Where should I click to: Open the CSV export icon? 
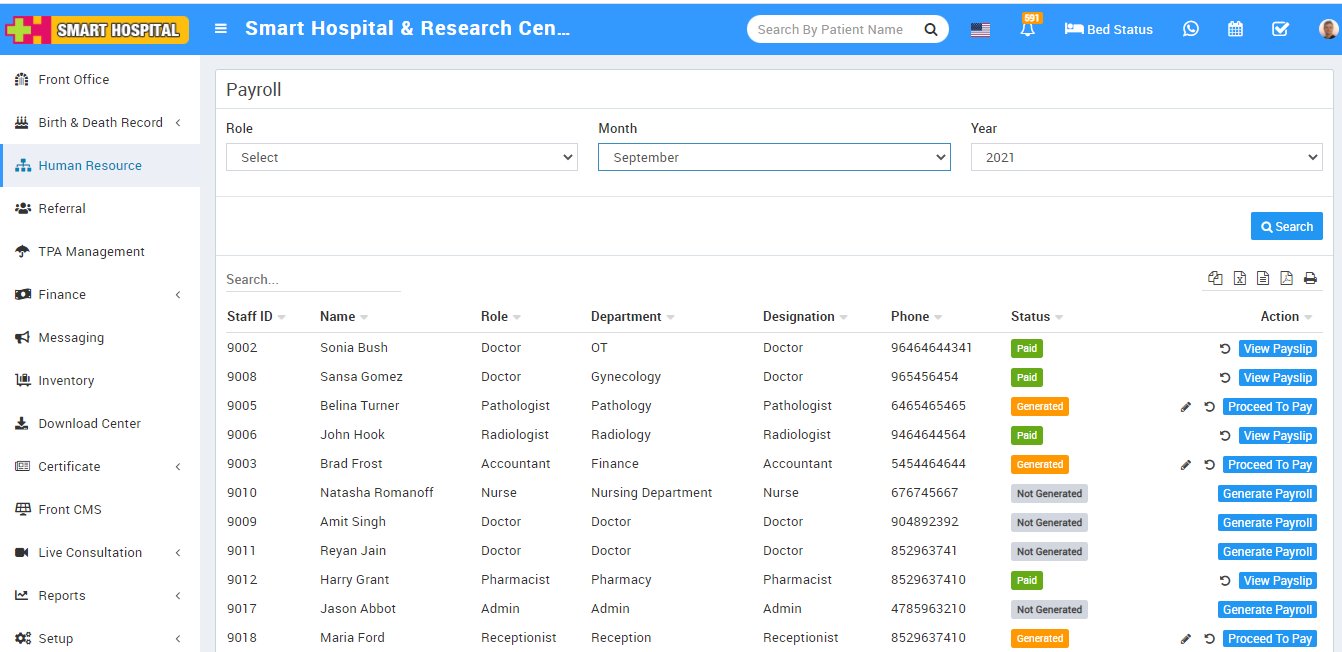[x=1262, y=278]
